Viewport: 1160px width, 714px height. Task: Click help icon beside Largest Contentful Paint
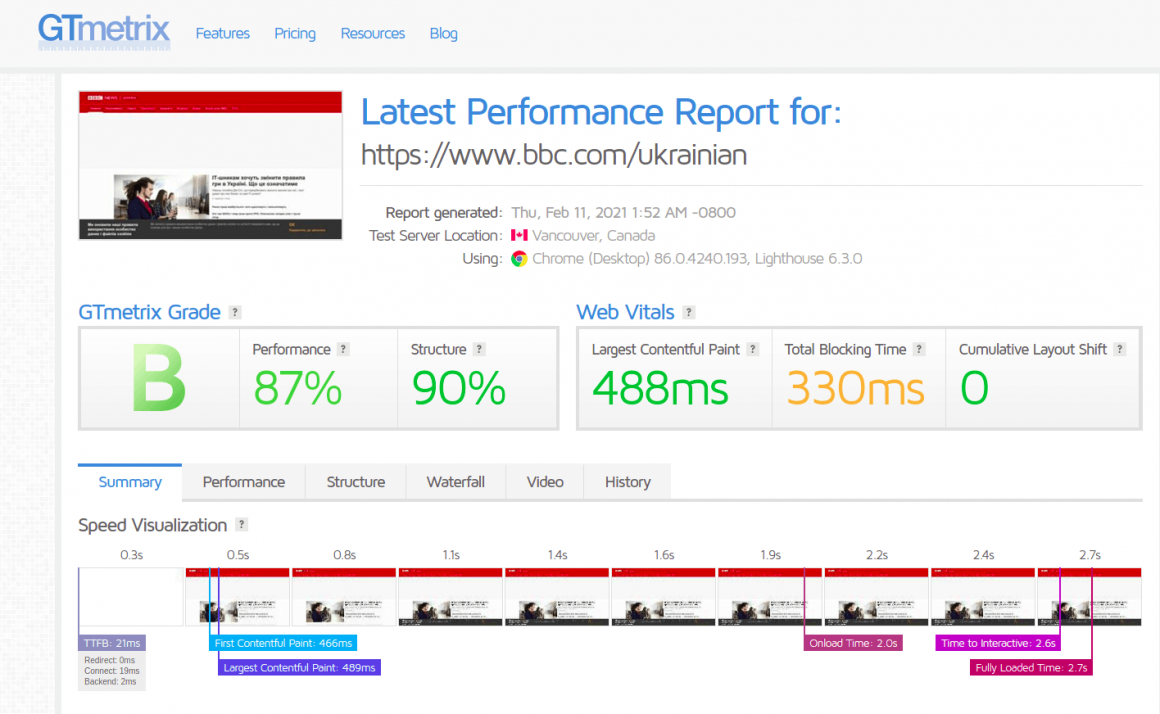pos(753,350)
